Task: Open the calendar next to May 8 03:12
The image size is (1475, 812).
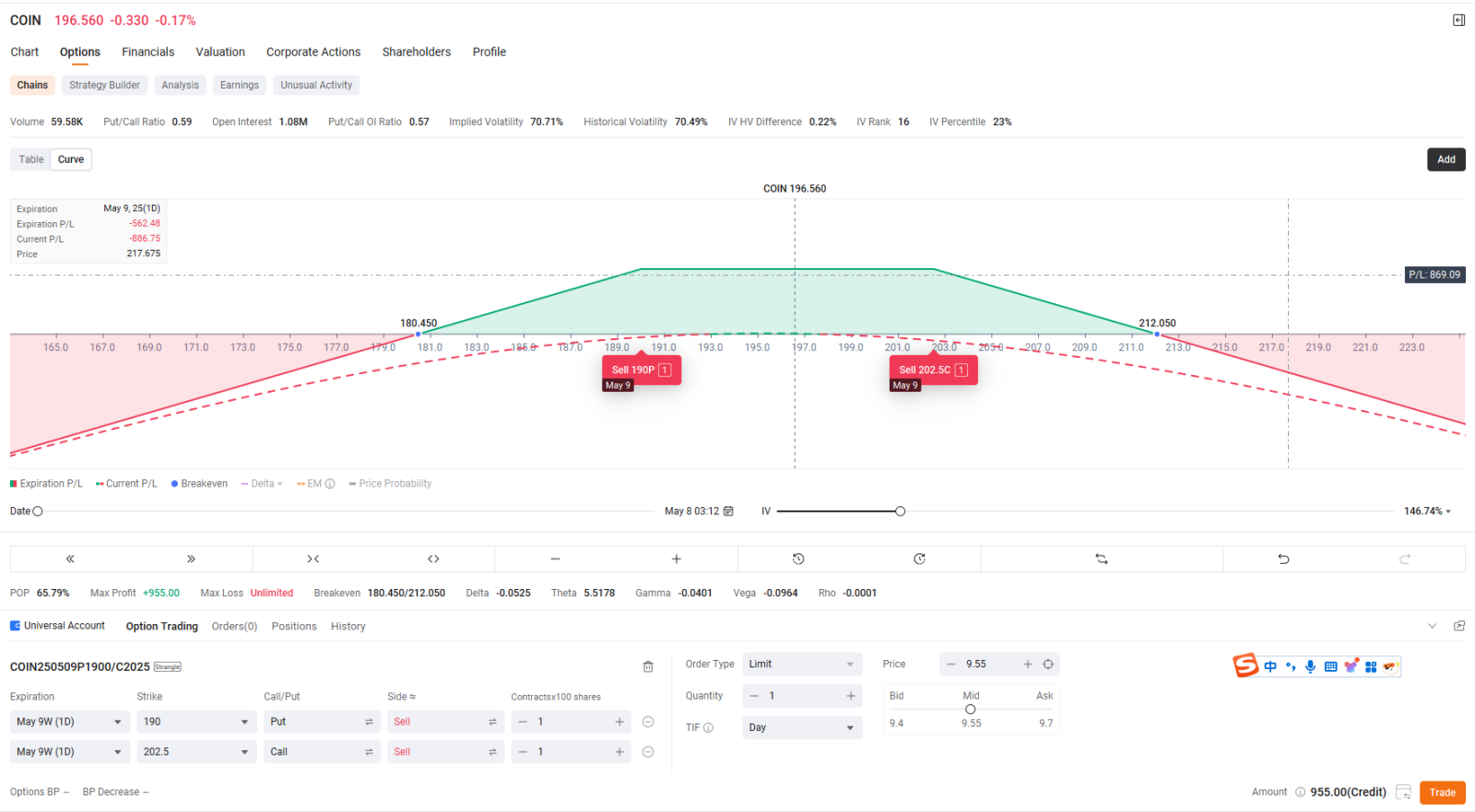Action: tap(728, 511)
